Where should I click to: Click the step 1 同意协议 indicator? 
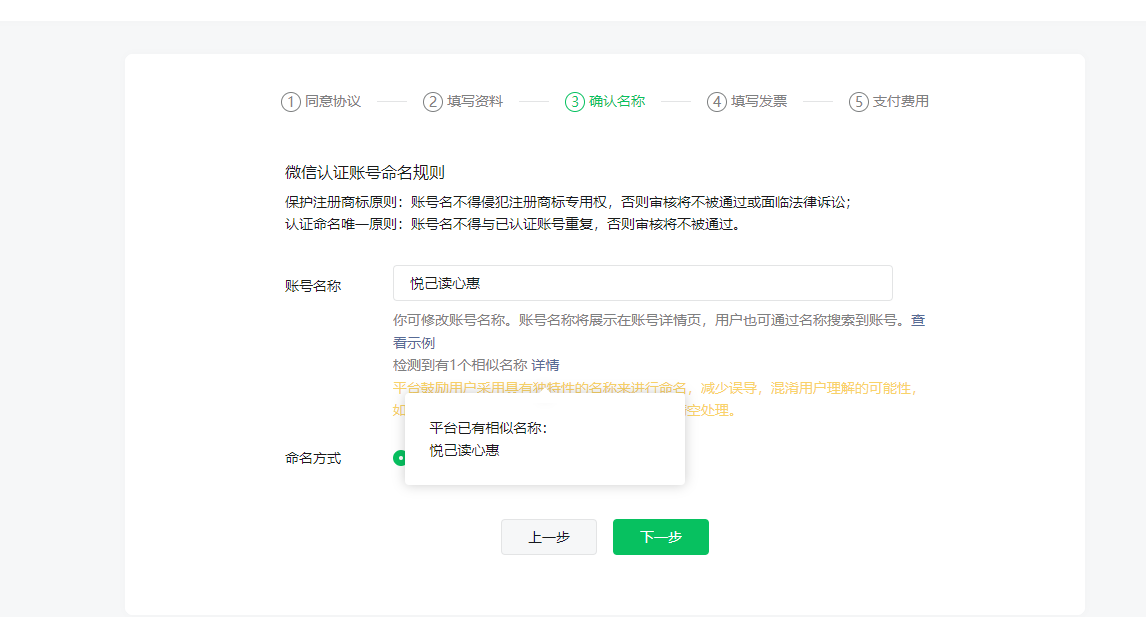pos(321,102)
